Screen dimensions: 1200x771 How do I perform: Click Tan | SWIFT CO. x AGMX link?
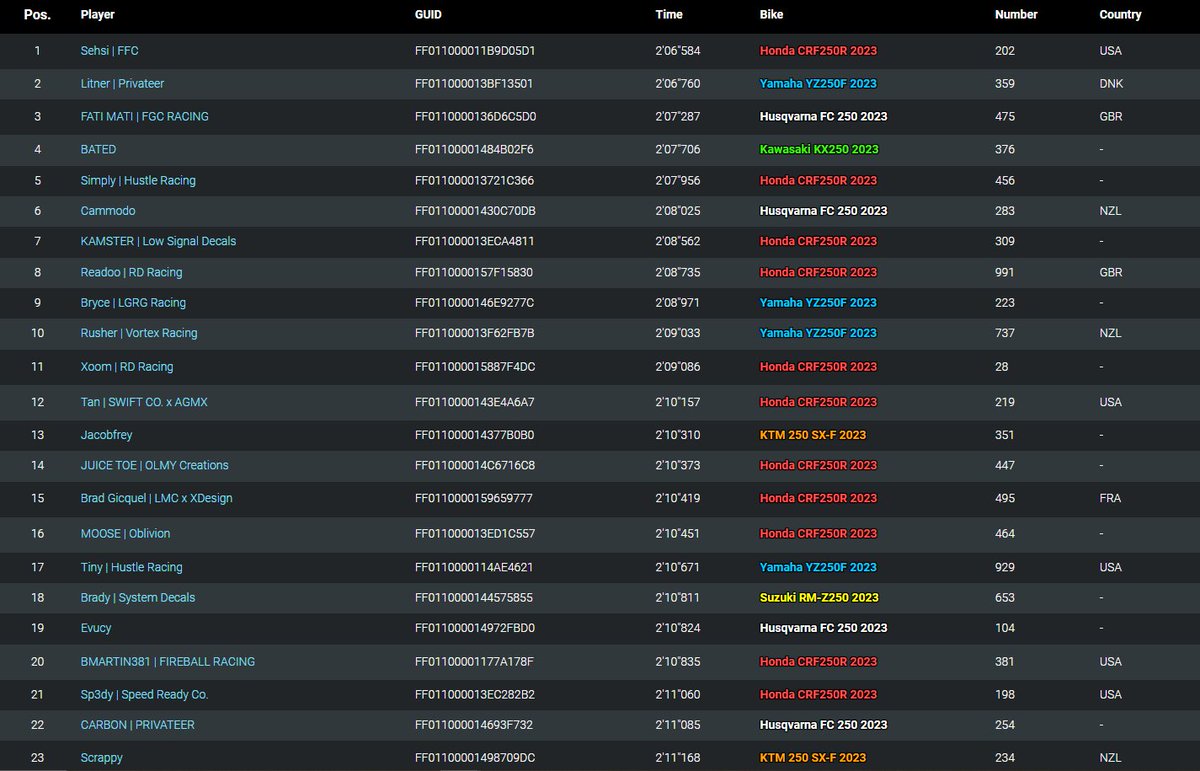[x=144, y=402]
